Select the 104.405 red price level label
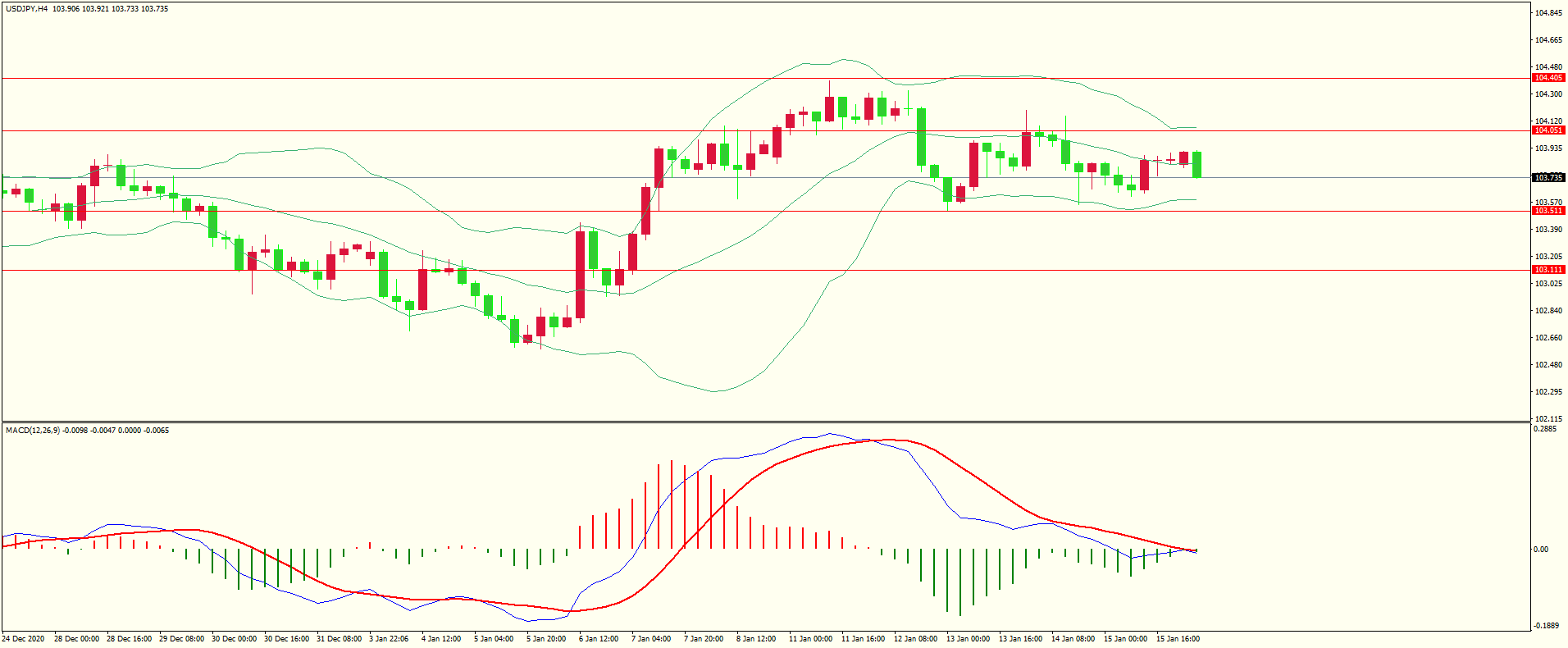The height and width of the screenshot is (648, 1568). (x=1547, y=78)
